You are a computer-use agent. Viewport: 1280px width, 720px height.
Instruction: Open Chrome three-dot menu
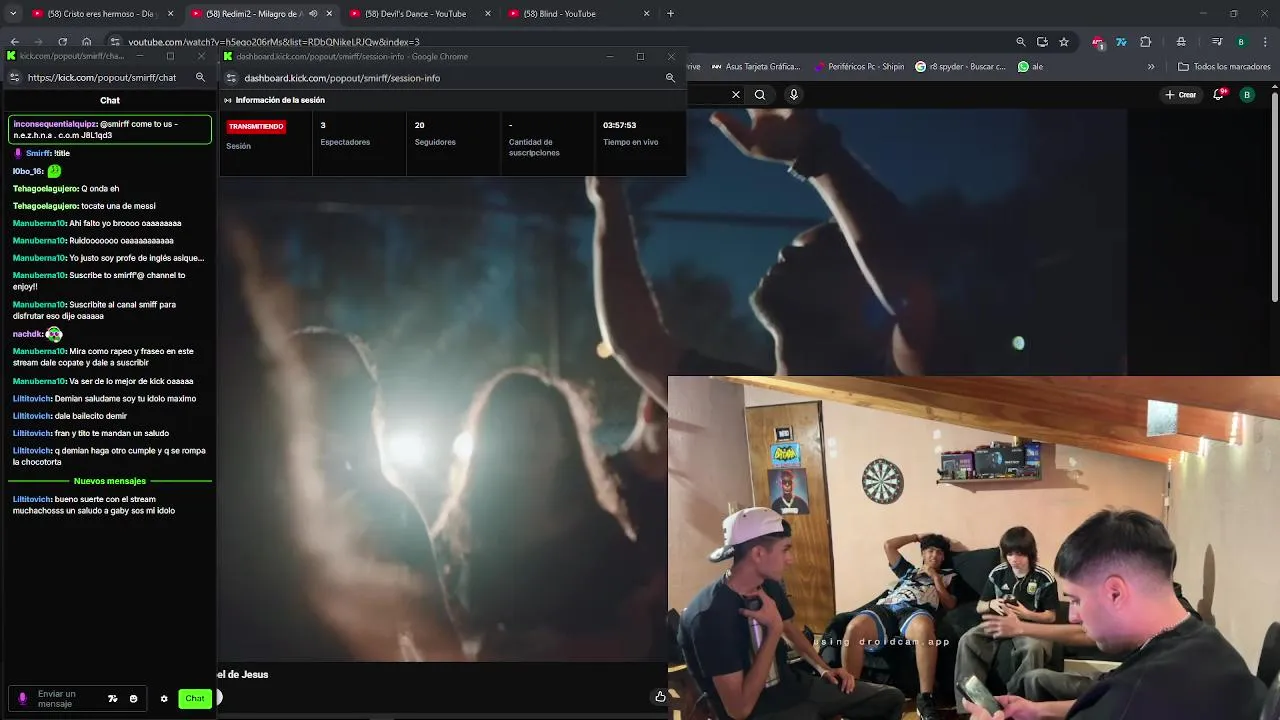tap(1264, 42)
